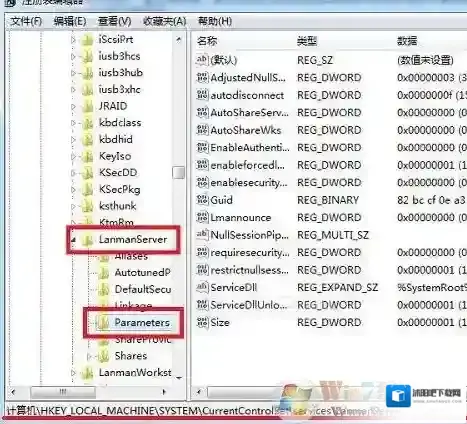
Task: Click the LanmanServer folder icon
Action: [87, 240]
